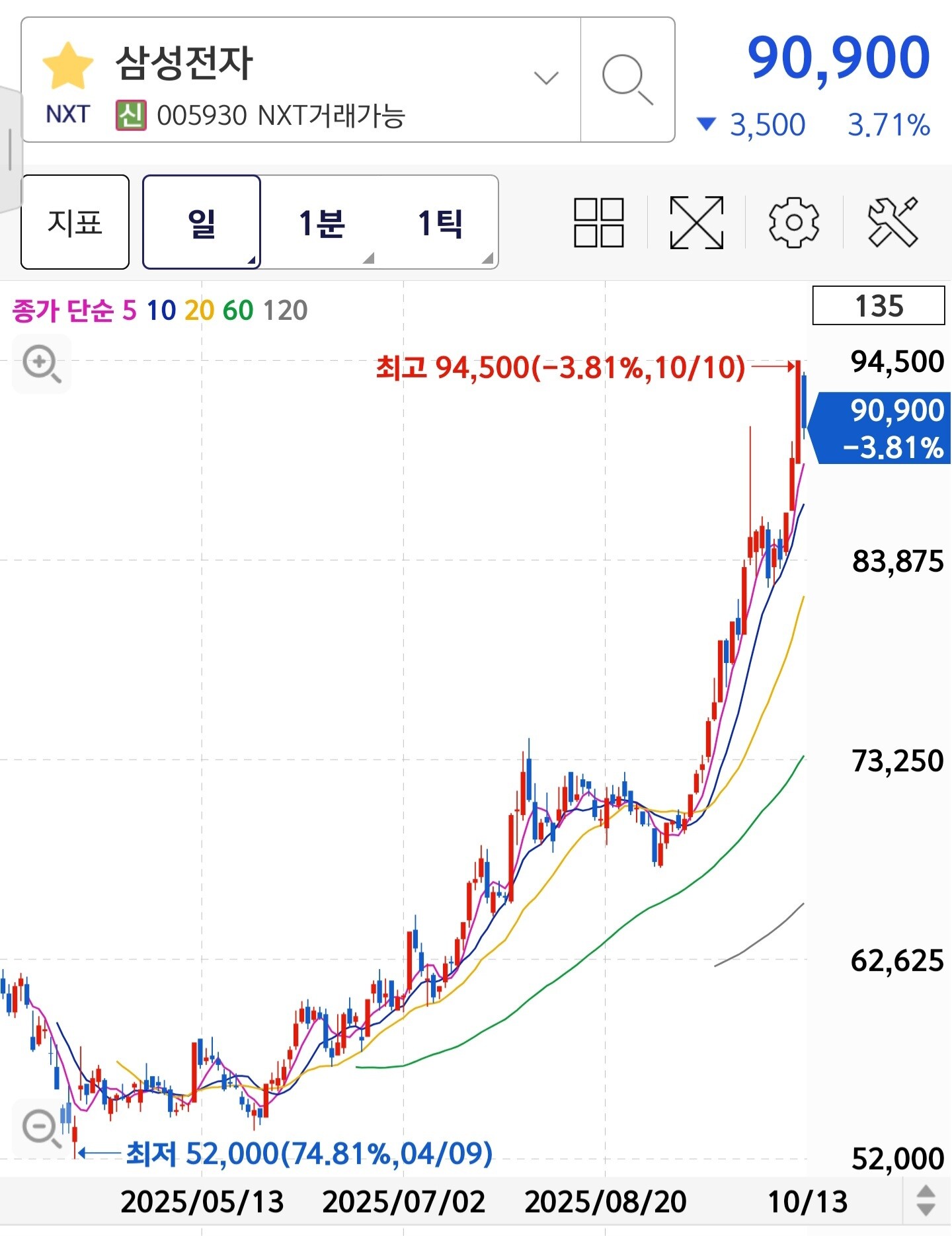Expand the 삼성전자 stock selector chevron
Screen dimensions: 952x1236
point(546,79)
